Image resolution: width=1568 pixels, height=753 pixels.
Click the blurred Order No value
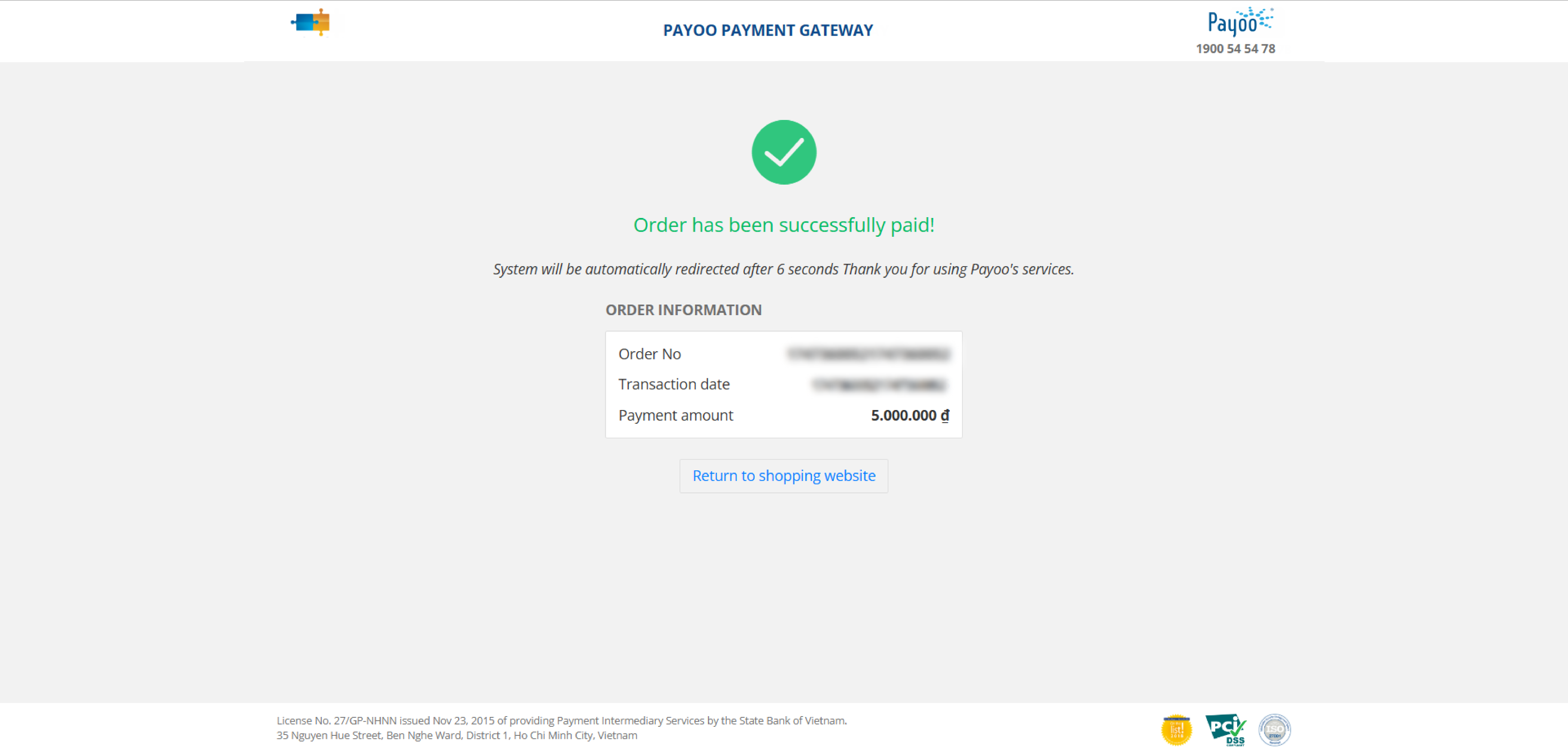point(868,354)
